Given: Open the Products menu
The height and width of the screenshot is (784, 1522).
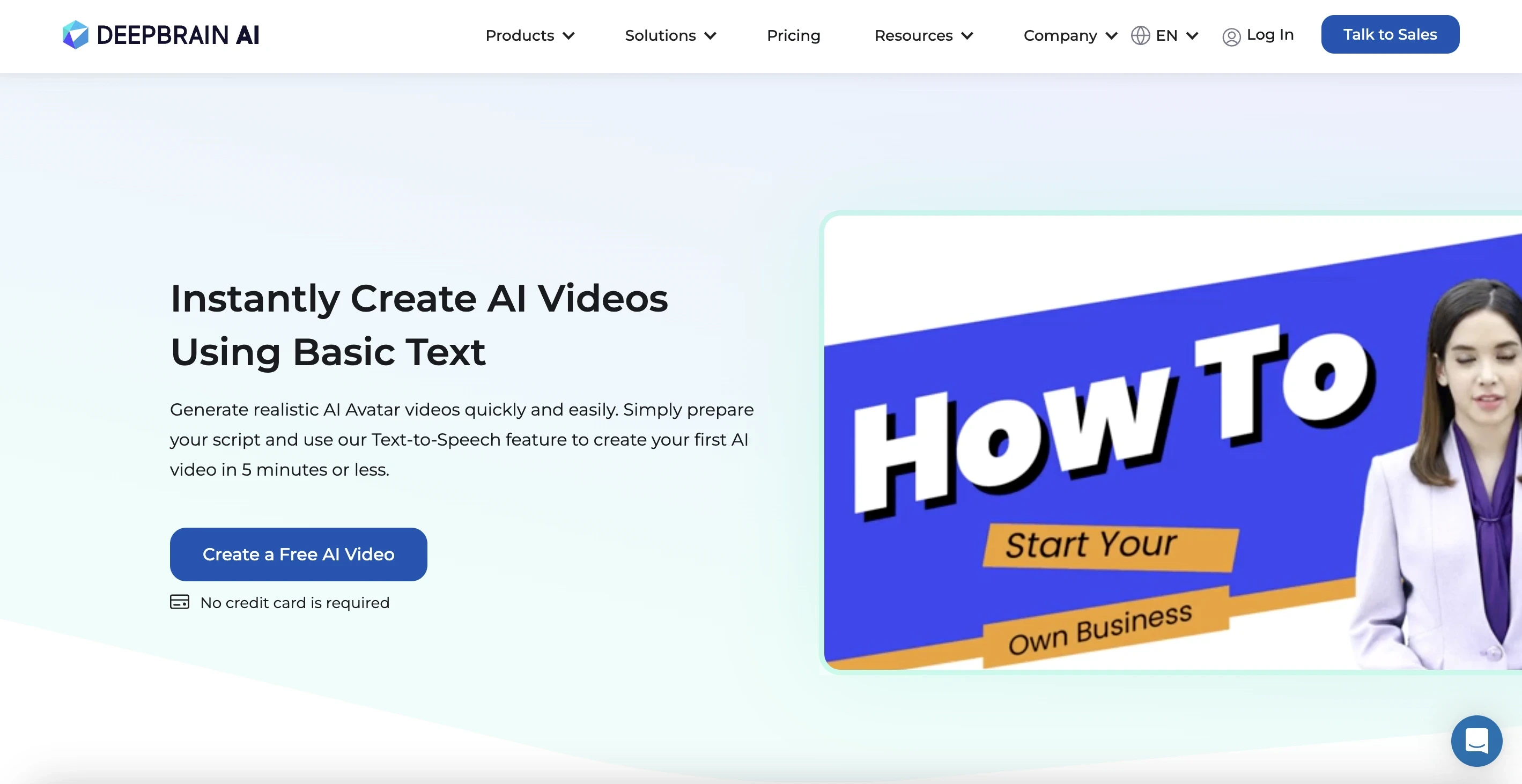Looking at the screenshot, I should pyautogui.click(x=519, y=35).
